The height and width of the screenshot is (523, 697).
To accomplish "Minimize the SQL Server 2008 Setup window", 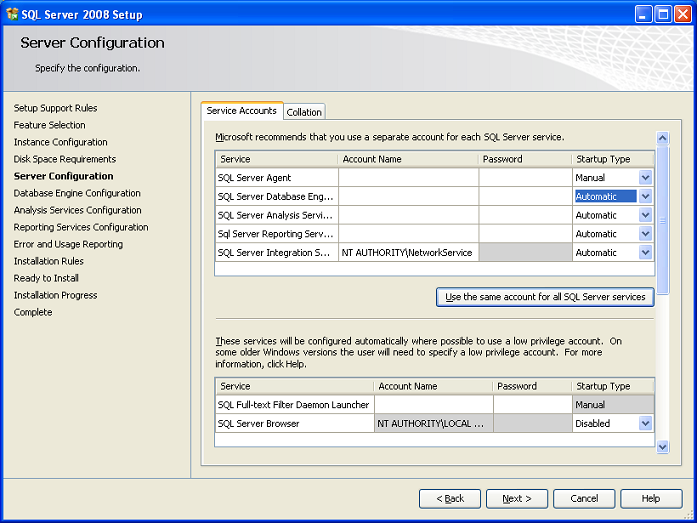I will coord(643,14).
